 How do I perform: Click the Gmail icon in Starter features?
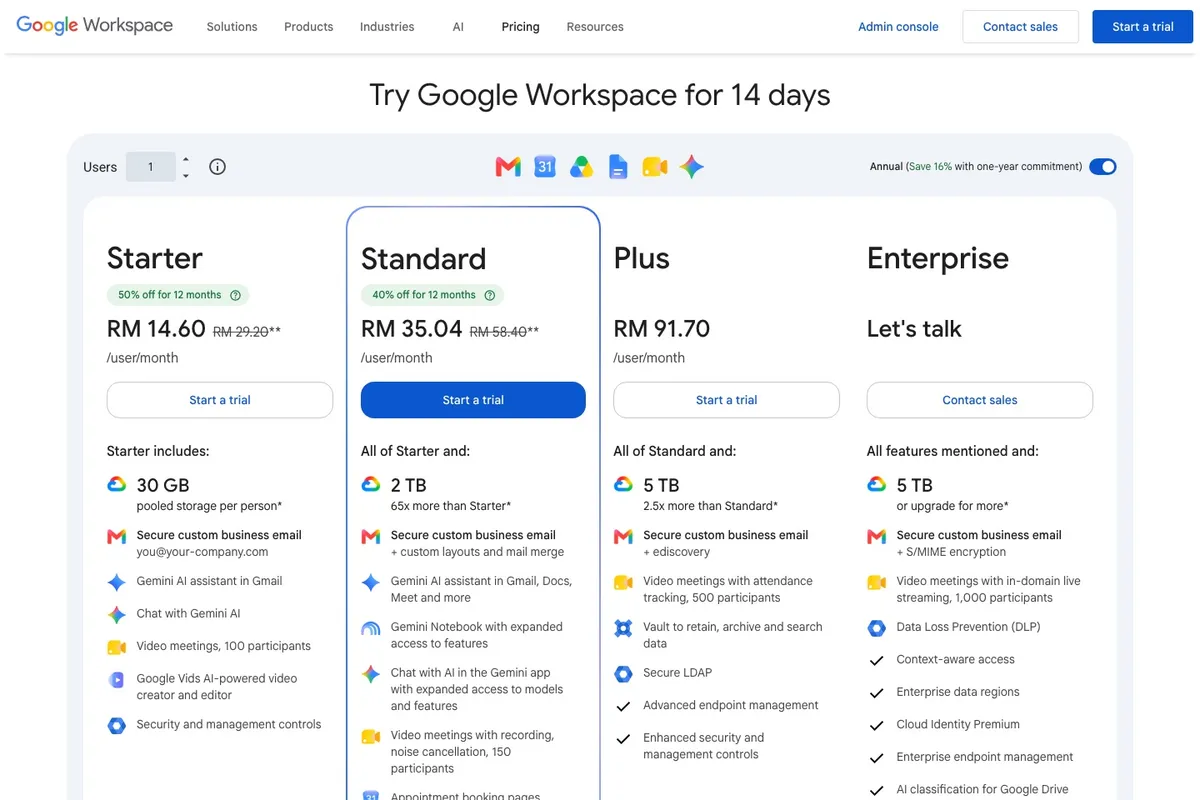[x=117, y=537]
